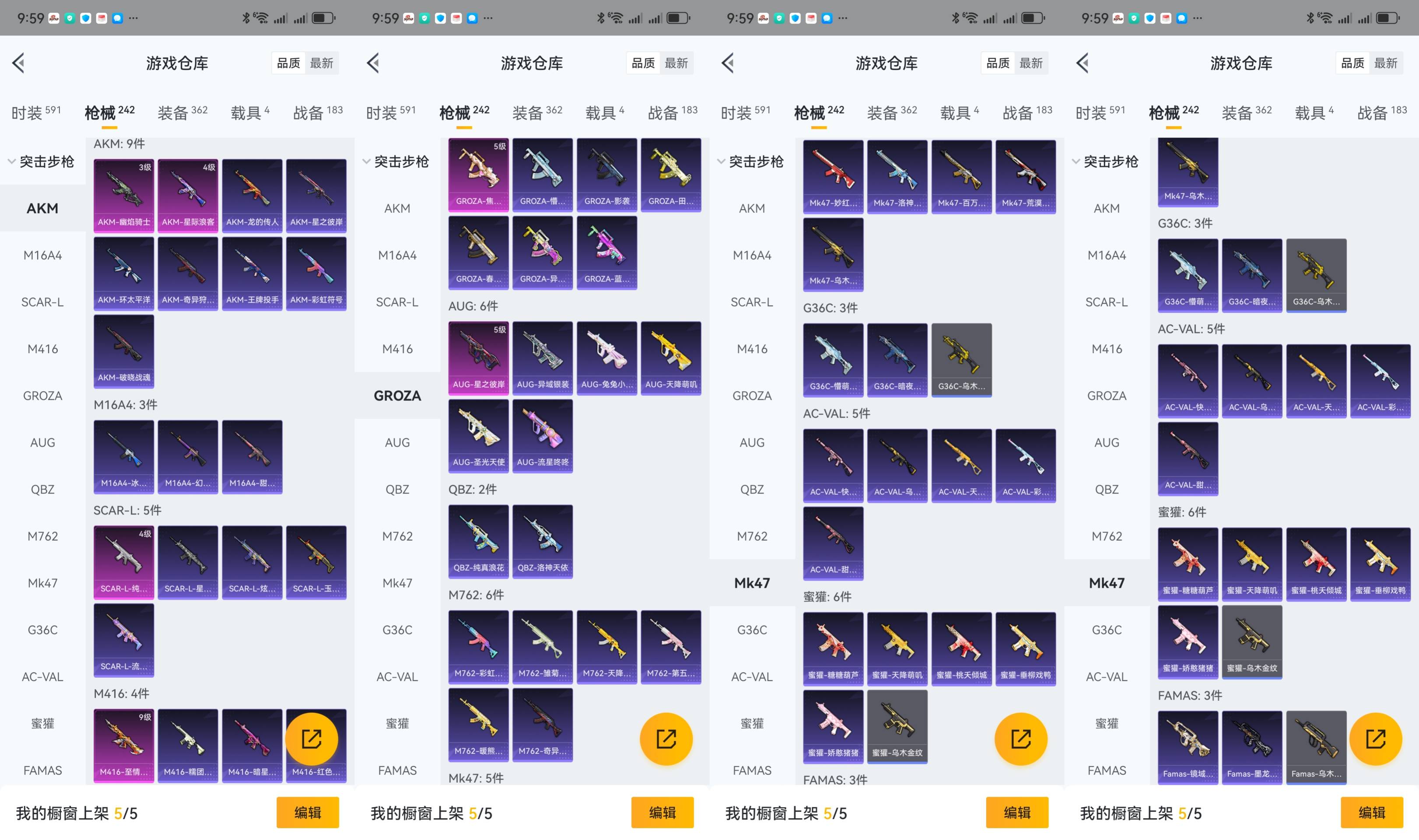Select 品质 sort option in rightmost screen
This screenshot has width=1419, height=840.
pos(1353,63)
